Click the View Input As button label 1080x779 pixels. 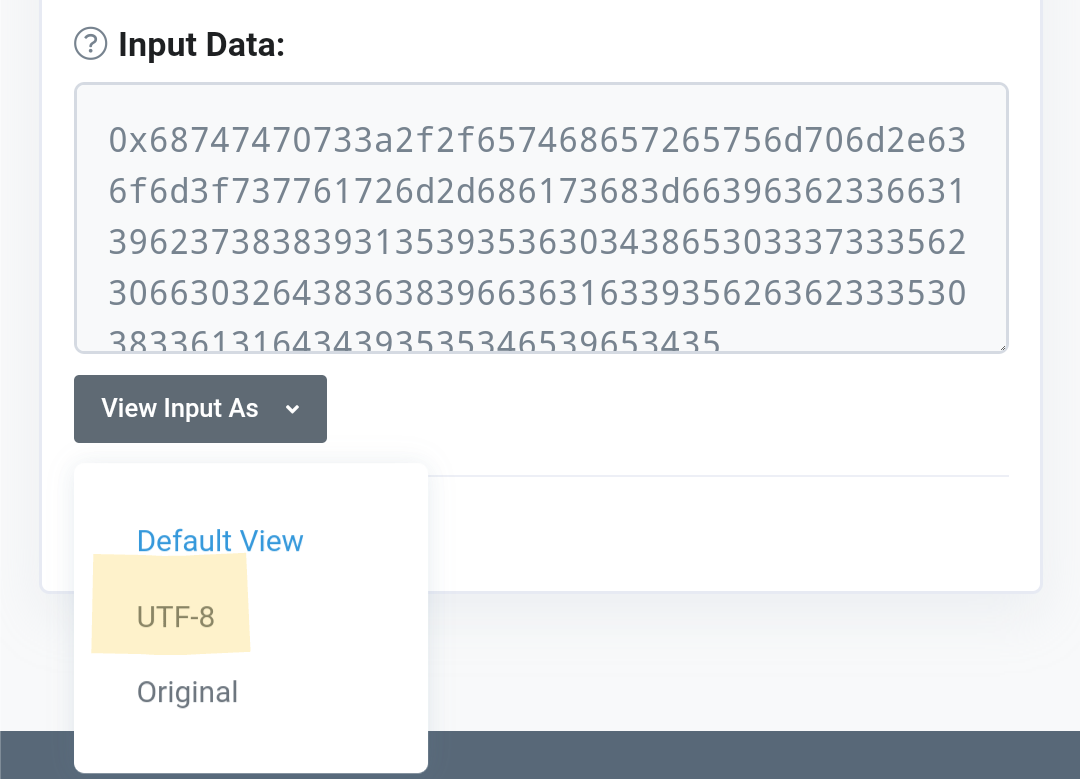(180, 408)
